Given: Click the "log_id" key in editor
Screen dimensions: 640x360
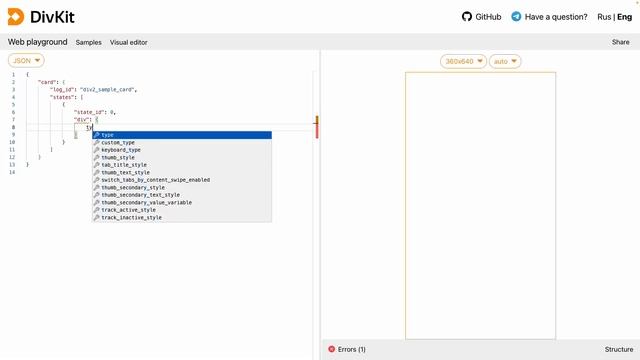Looking at the screenshot, I should point(63,89).
